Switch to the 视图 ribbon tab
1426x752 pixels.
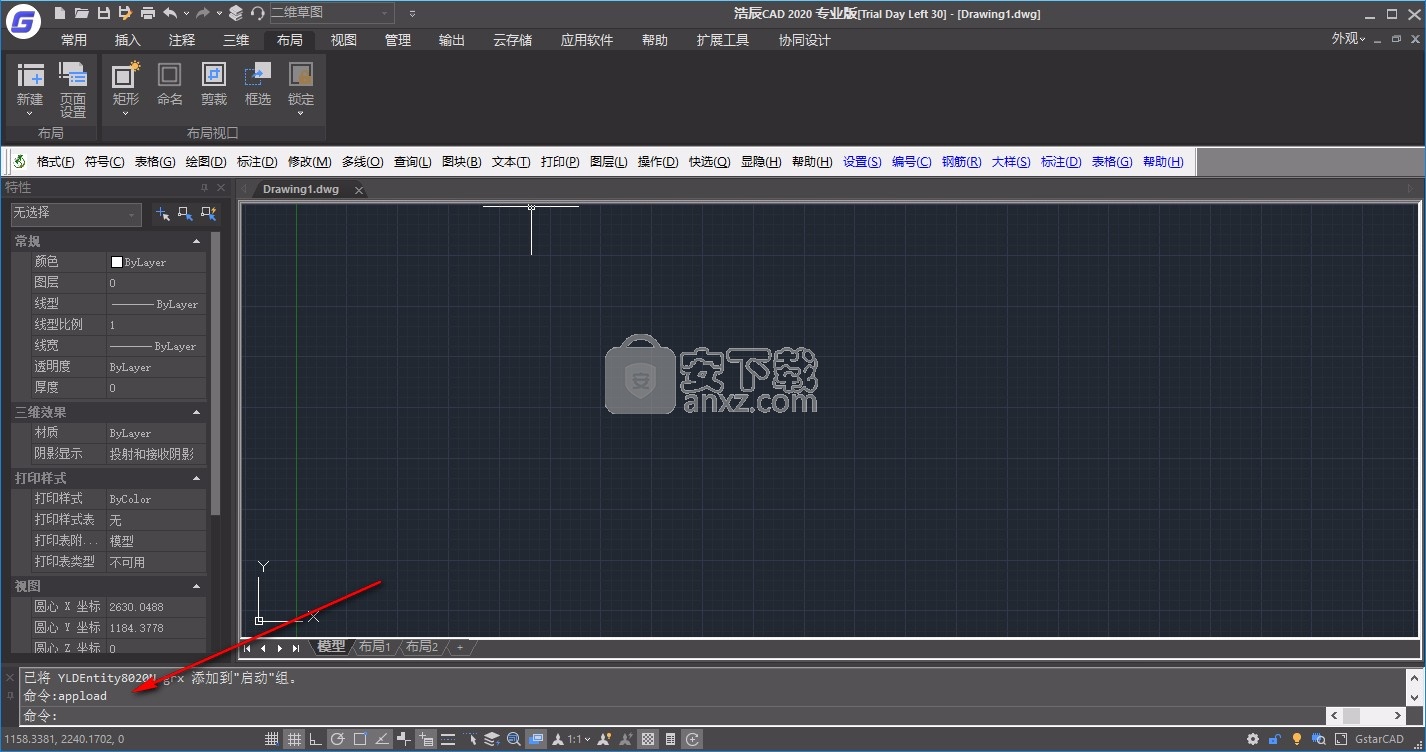[x=344, y=40]
